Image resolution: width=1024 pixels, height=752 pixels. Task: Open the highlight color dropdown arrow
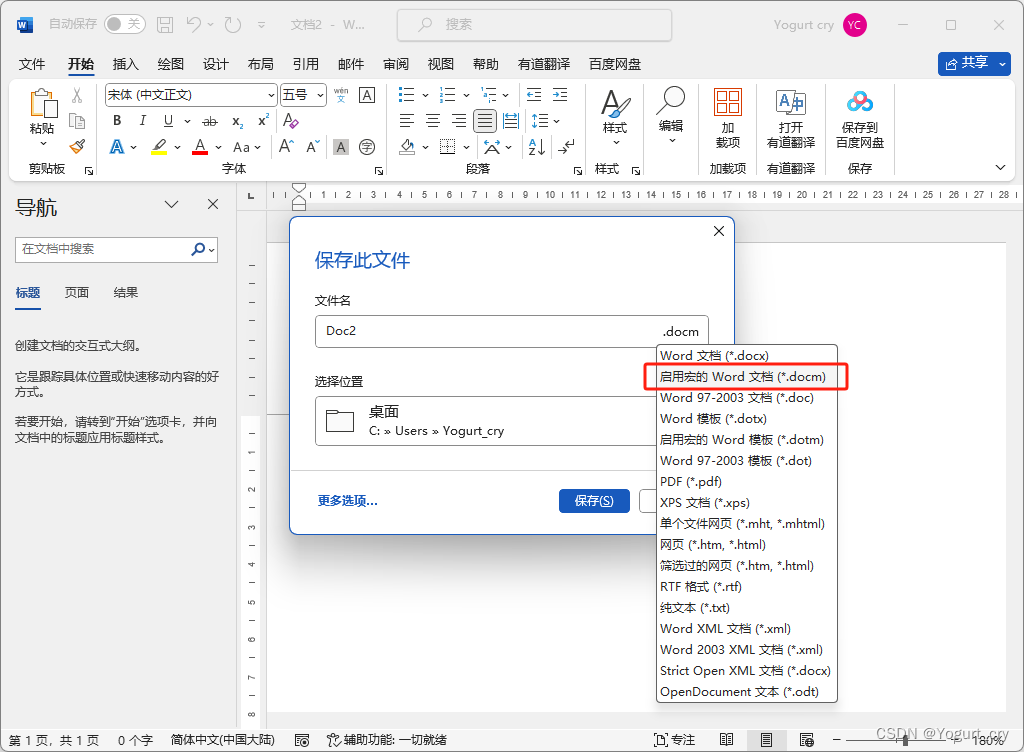tap(178, 148)
